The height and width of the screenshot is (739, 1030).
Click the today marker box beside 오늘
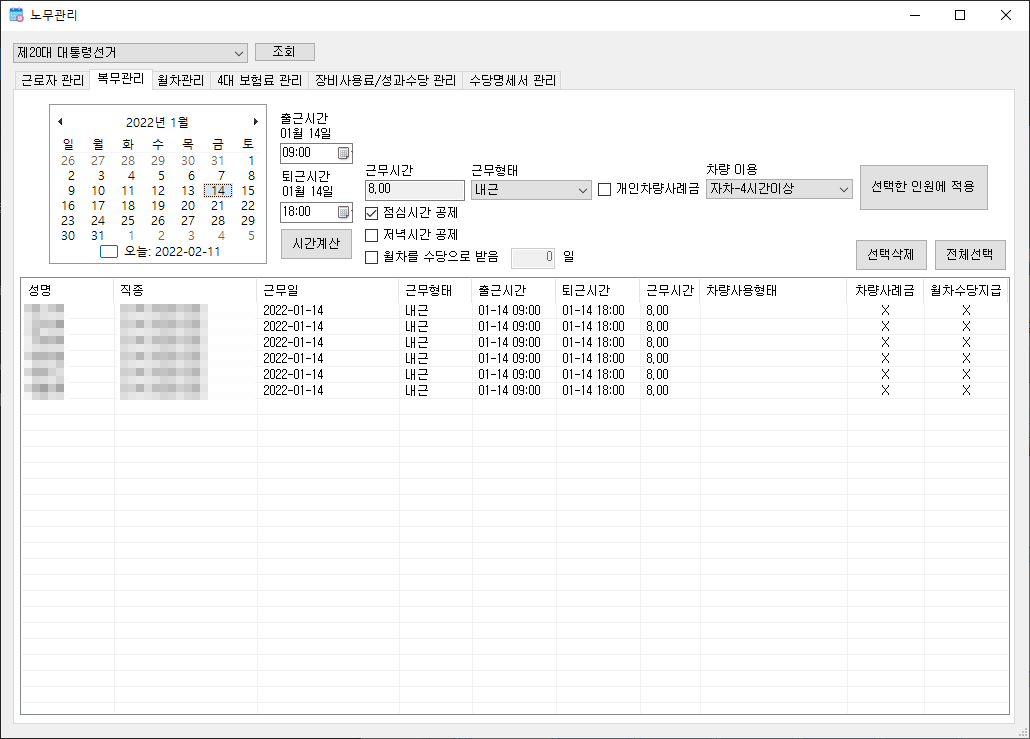tap(109, 252)
